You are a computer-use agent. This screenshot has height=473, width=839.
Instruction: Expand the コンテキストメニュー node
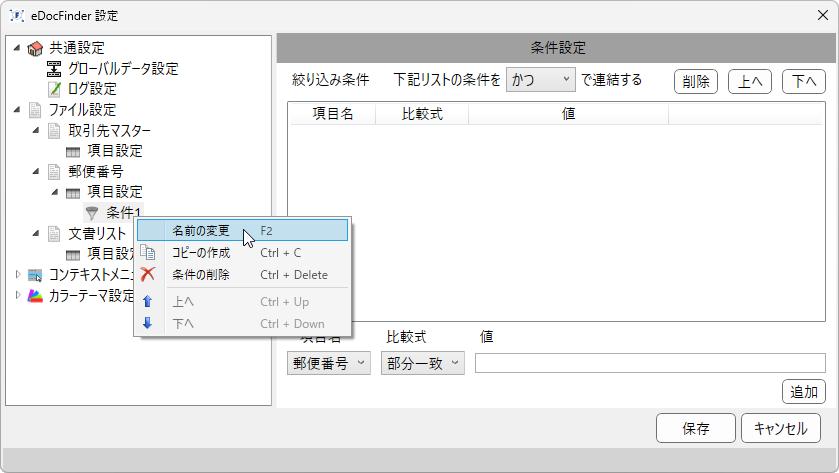coord(18,274)
